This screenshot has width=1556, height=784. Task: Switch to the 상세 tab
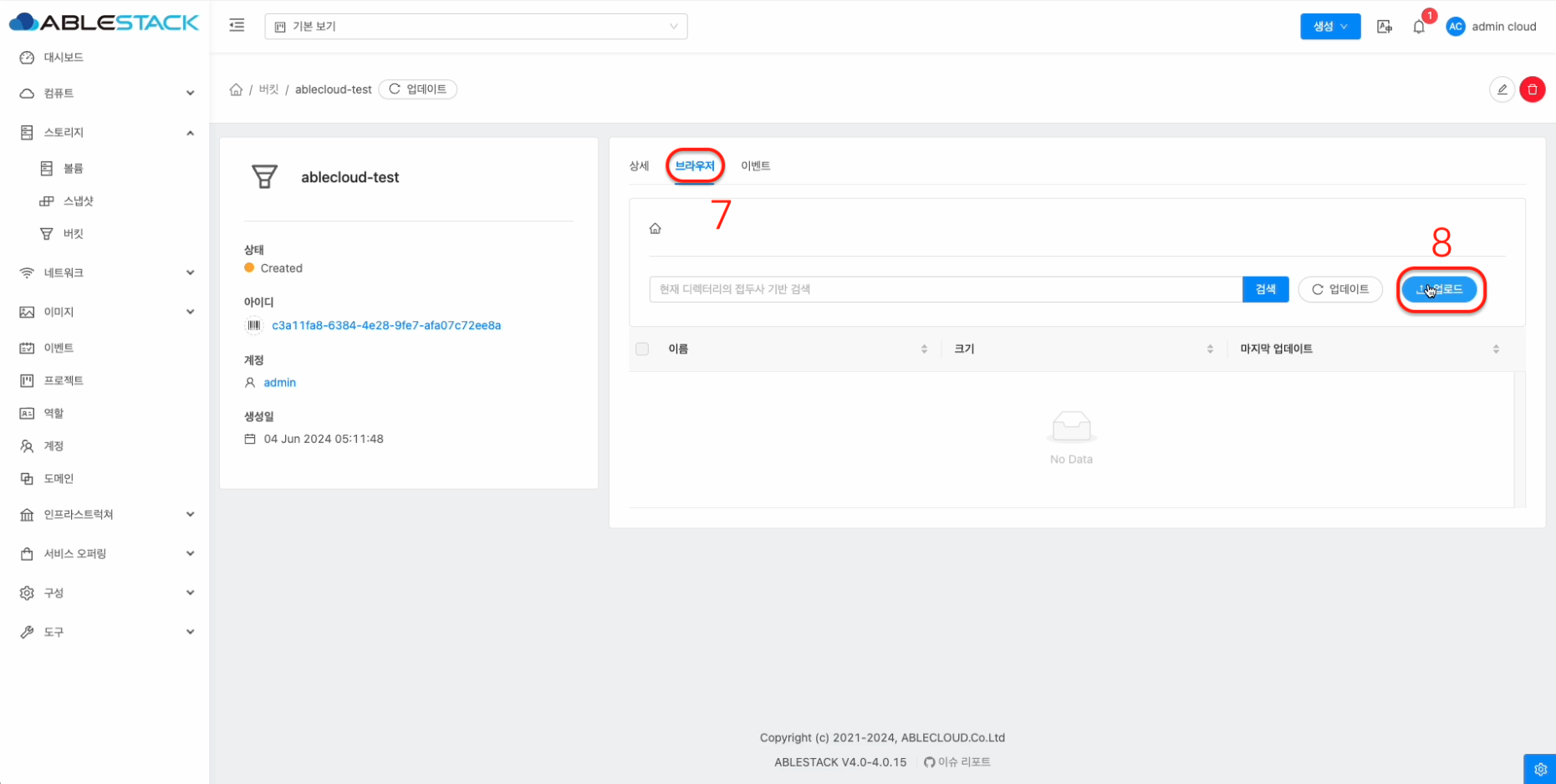tap(640, 165)
